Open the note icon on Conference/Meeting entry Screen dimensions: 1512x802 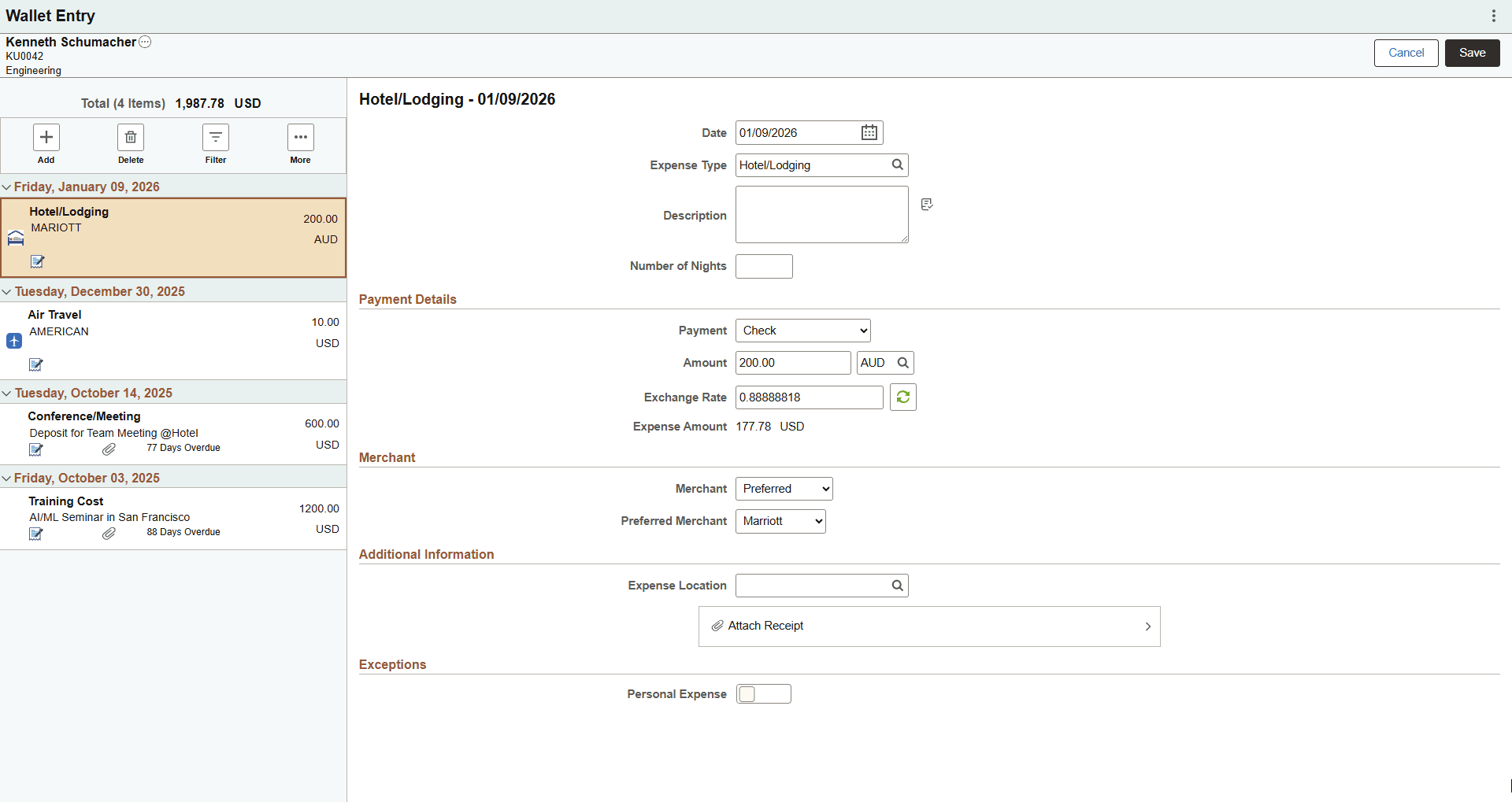tap(36, 449)
